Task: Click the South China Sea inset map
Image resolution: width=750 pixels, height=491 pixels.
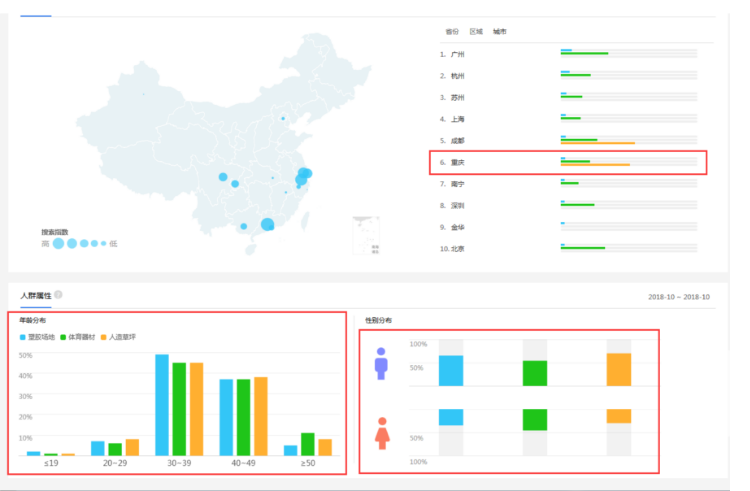Action: click(x=366, y=235)
